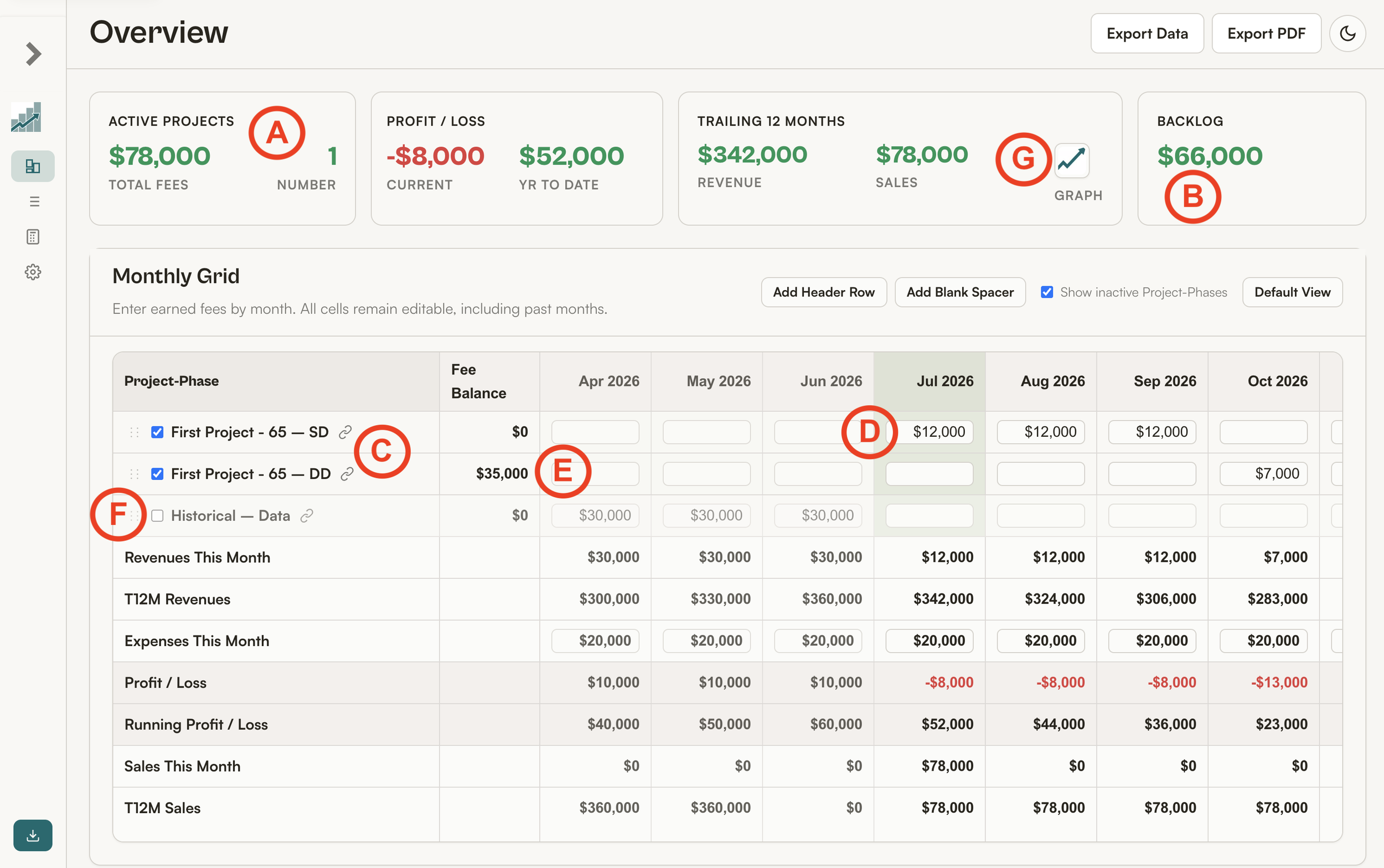Click Add Blank Spacer button
This screenshot has height=868, width=1384.
[960, 292]
